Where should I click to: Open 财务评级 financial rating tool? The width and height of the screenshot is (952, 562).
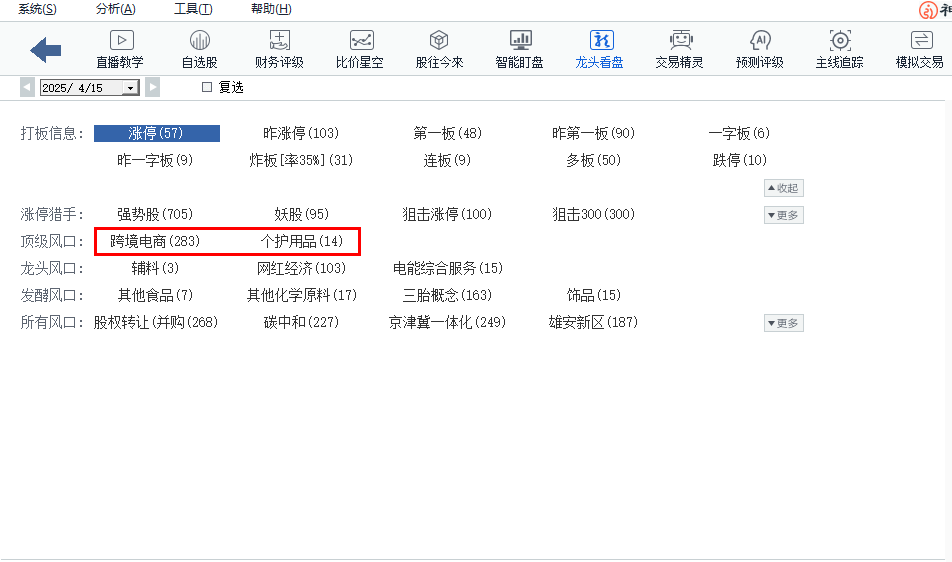(279, 41)
